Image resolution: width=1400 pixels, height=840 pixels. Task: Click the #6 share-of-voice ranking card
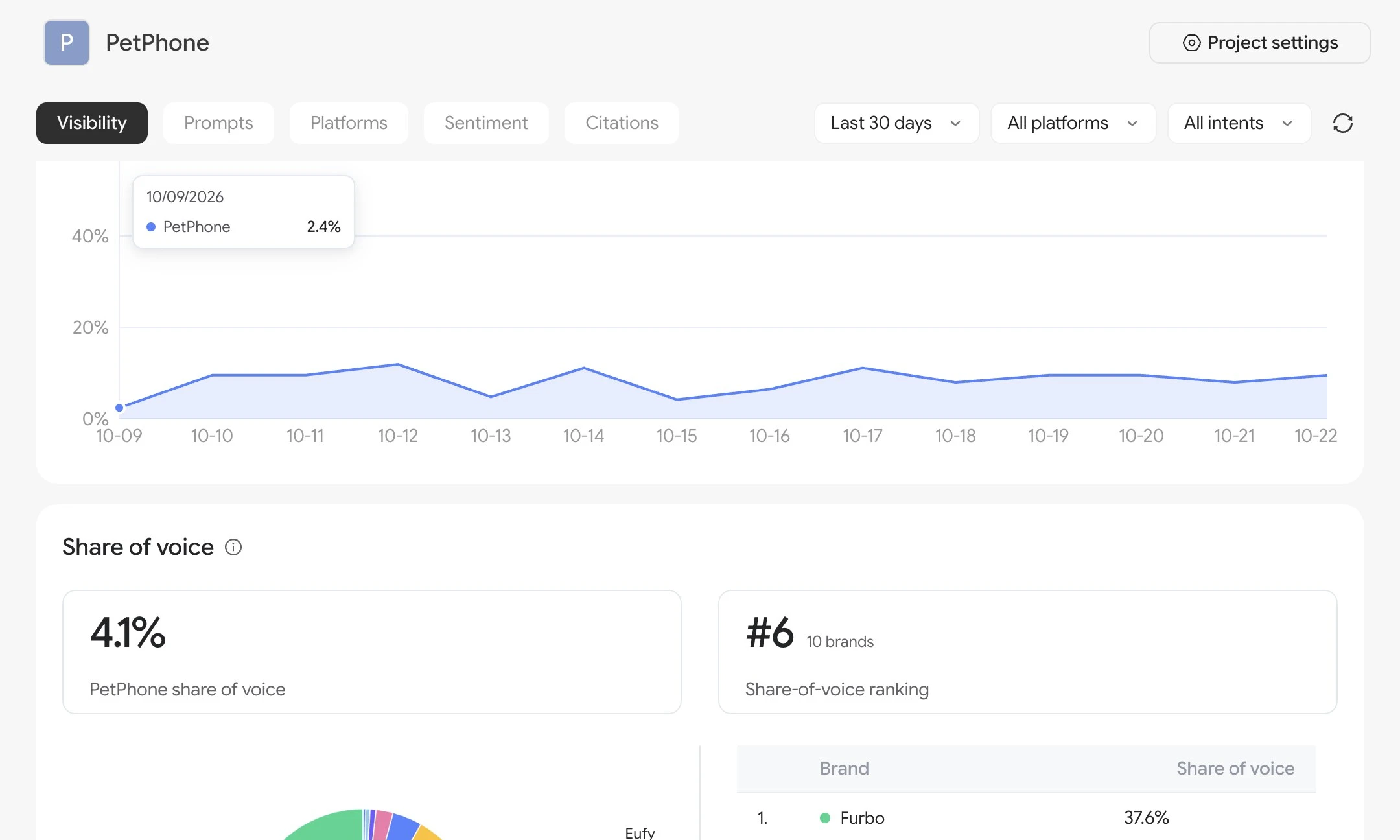point(1027,652)
